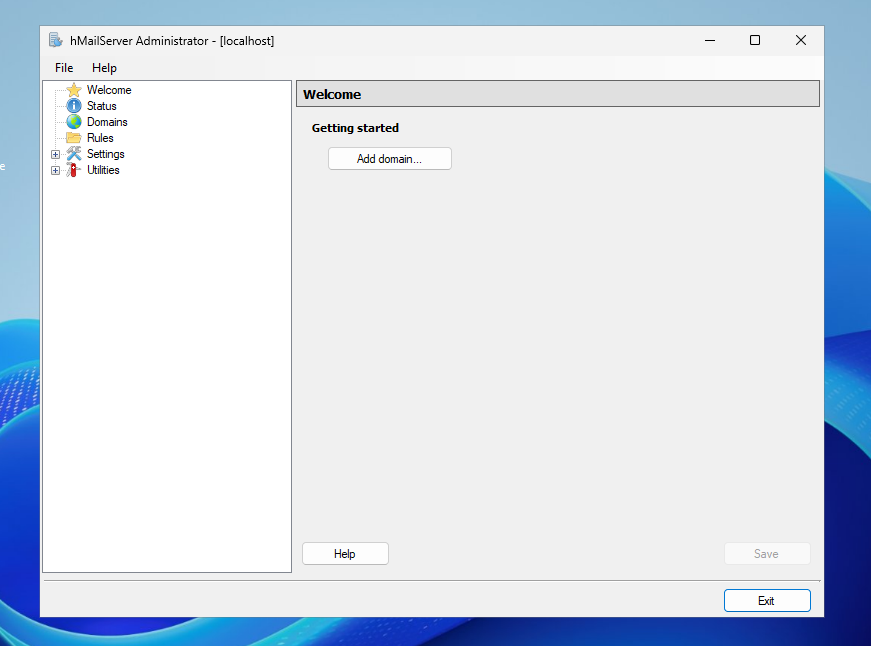This screenshot has width=871, height=646.
Task: Select the Welcome tree label
Action: pyautogui.click(x=109, y=90)
